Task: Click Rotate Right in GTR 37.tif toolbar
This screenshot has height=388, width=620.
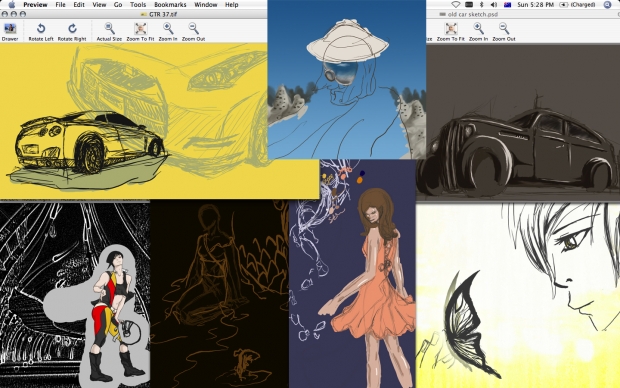Action: click(72, 32)
